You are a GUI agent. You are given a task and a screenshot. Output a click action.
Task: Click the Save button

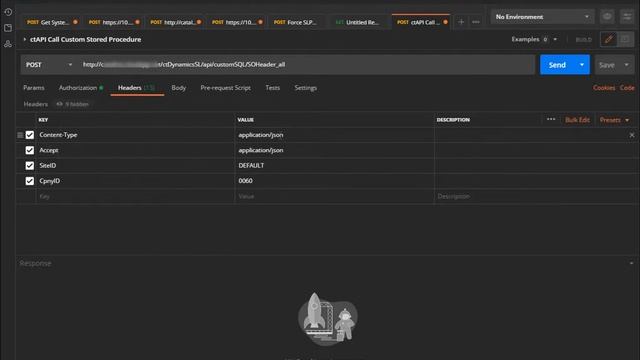point(607,65)
